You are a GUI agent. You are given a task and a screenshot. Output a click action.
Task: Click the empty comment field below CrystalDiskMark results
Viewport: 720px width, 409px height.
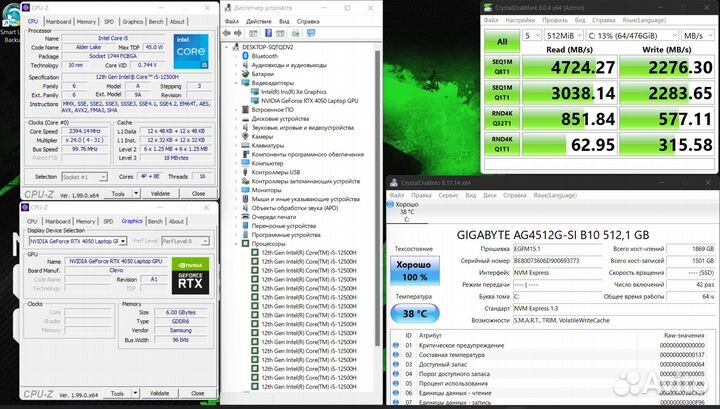click(599, 164)
